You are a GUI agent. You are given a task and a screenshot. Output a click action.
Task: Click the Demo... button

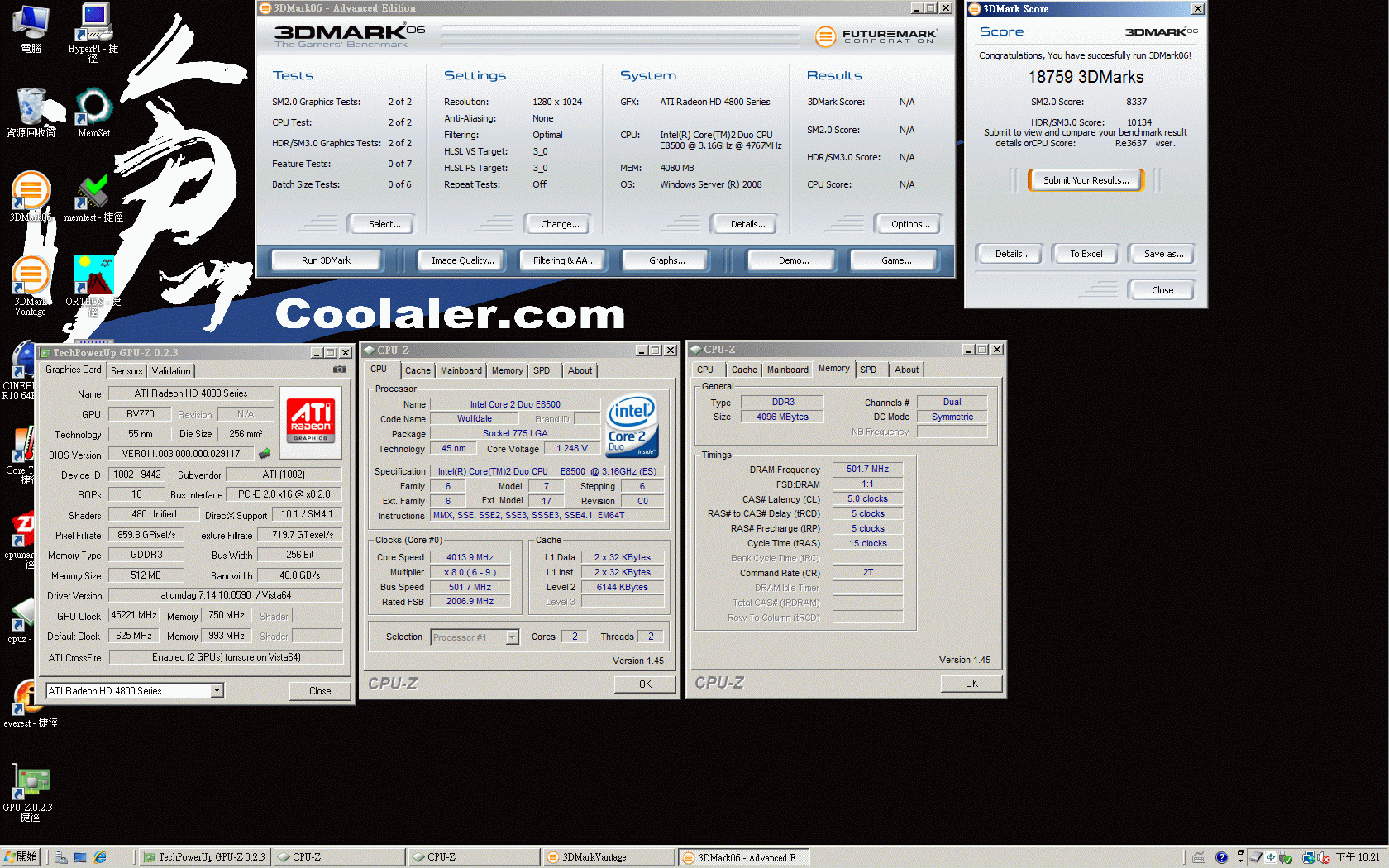point(794,260)
